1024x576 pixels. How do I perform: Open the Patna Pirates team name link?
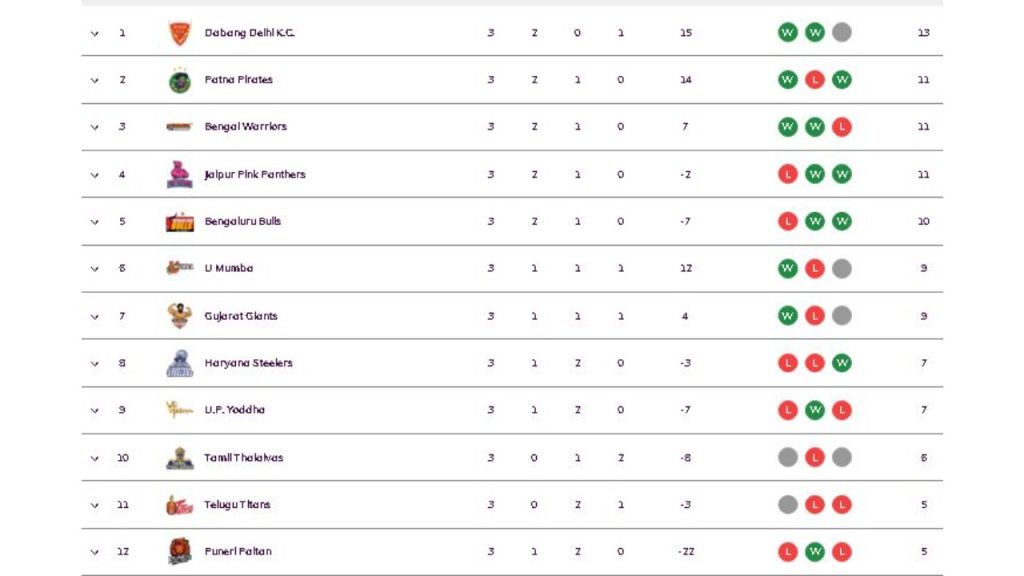point(238,80)
